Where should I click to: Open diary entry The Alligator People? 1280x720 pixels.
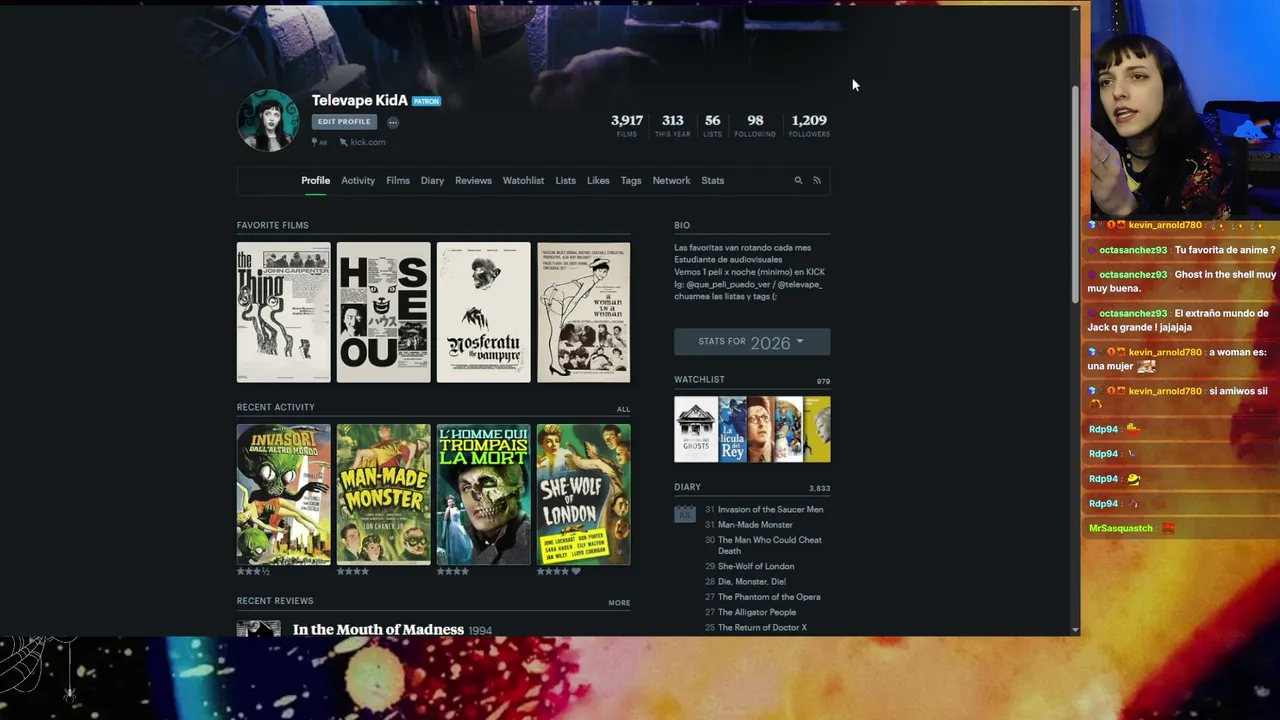pyautogui.click(x=757, y=612)
